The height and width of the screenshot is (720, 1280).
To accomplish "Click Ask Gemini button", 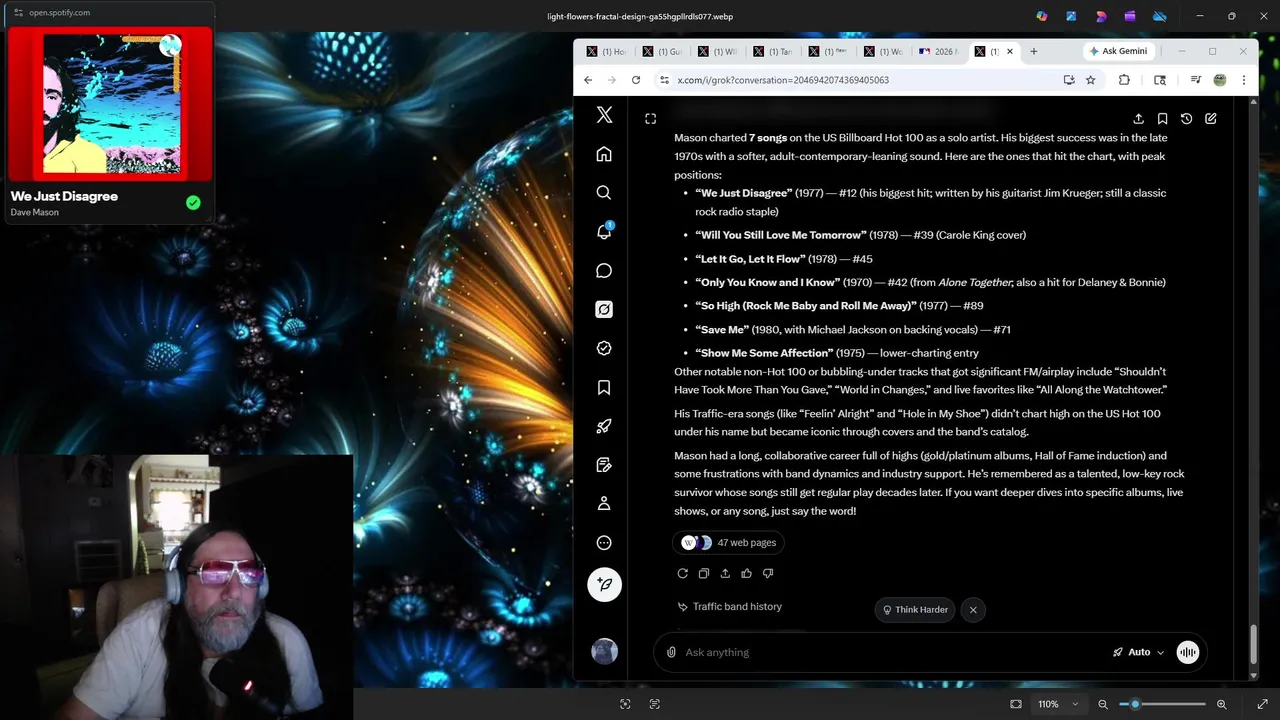I will 1118,51.
